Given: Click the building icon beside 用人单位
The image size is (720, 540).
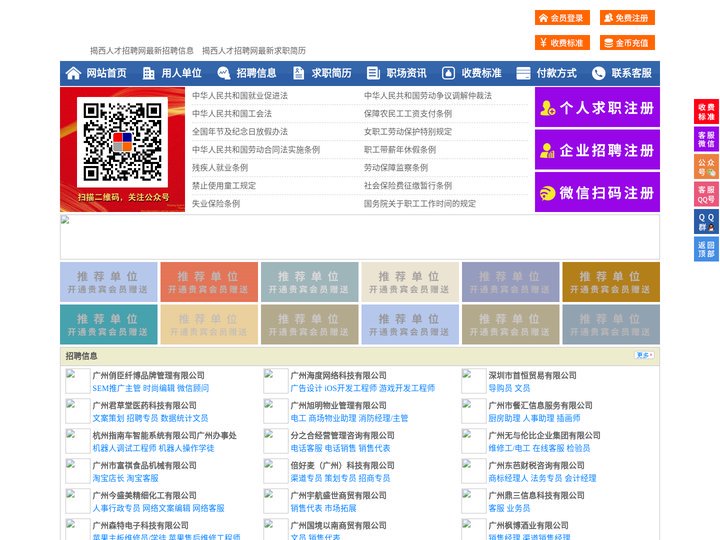Looking at the screenshot, I should [148, 73].
